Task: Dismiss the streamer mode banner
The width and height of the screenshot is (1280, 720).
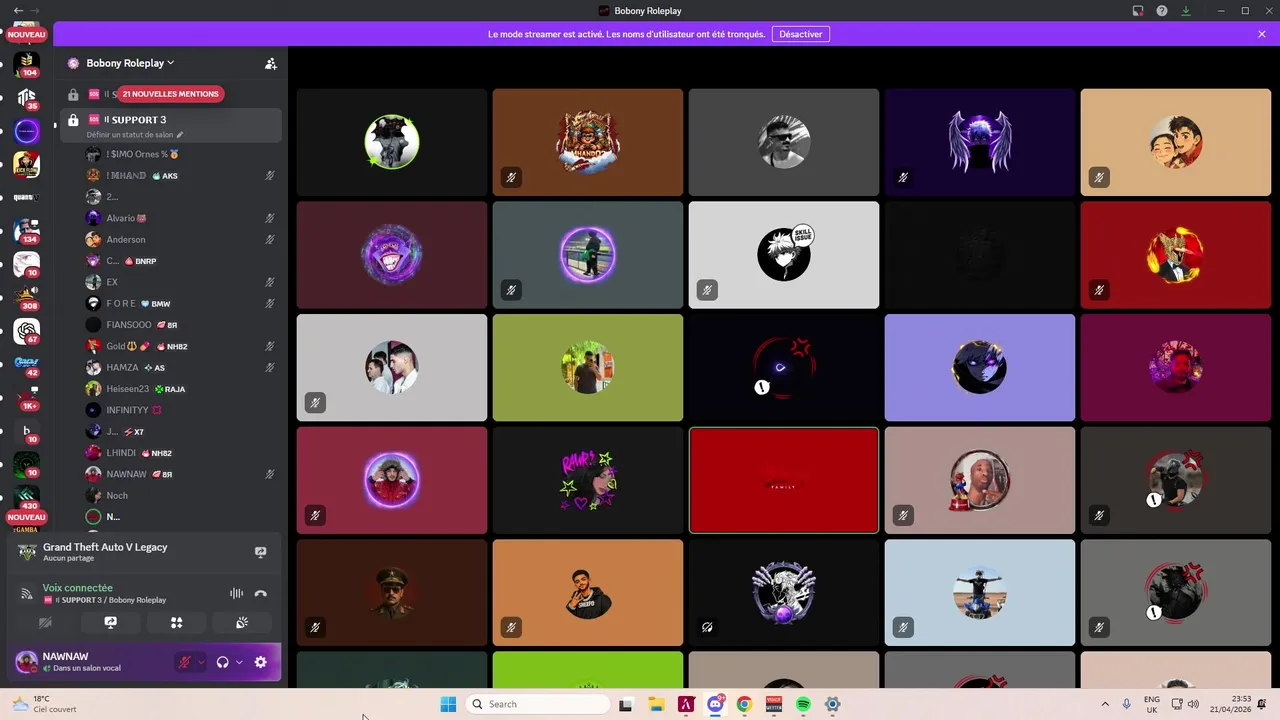Action: (x=1262, y=34)
